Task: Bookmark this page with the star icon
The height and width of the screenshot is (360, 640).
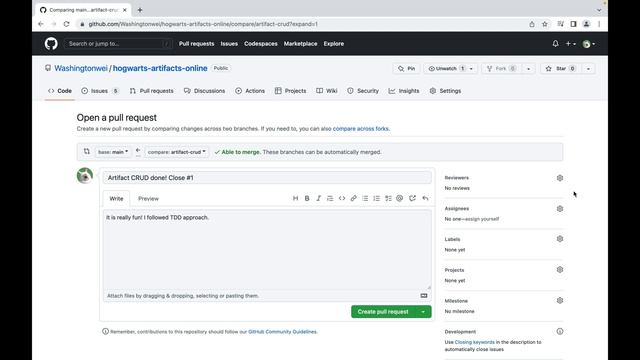Action: tap(544, 24)
